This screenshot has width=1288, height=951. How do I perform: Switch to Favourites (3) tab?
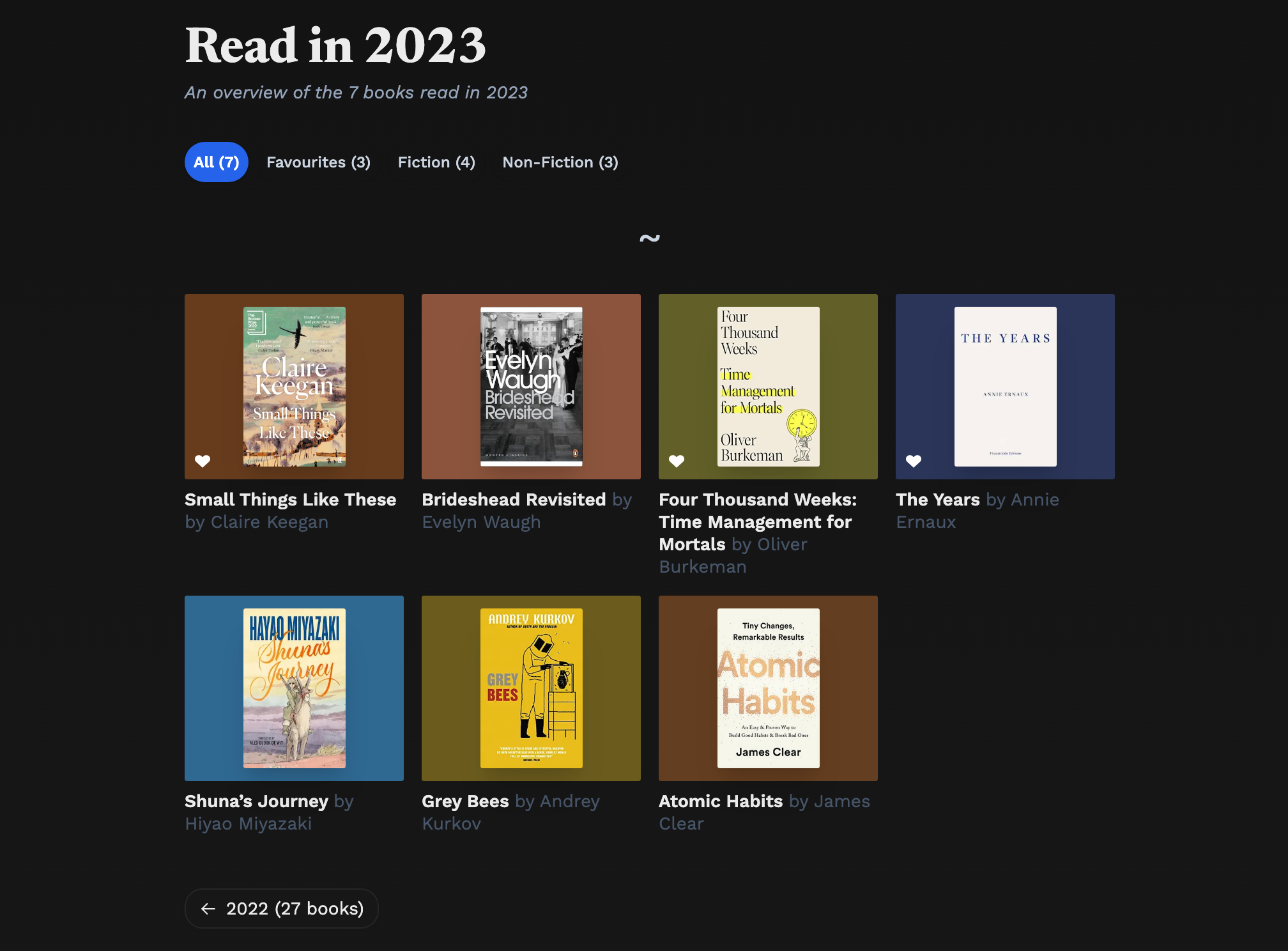tap(318, 162)
